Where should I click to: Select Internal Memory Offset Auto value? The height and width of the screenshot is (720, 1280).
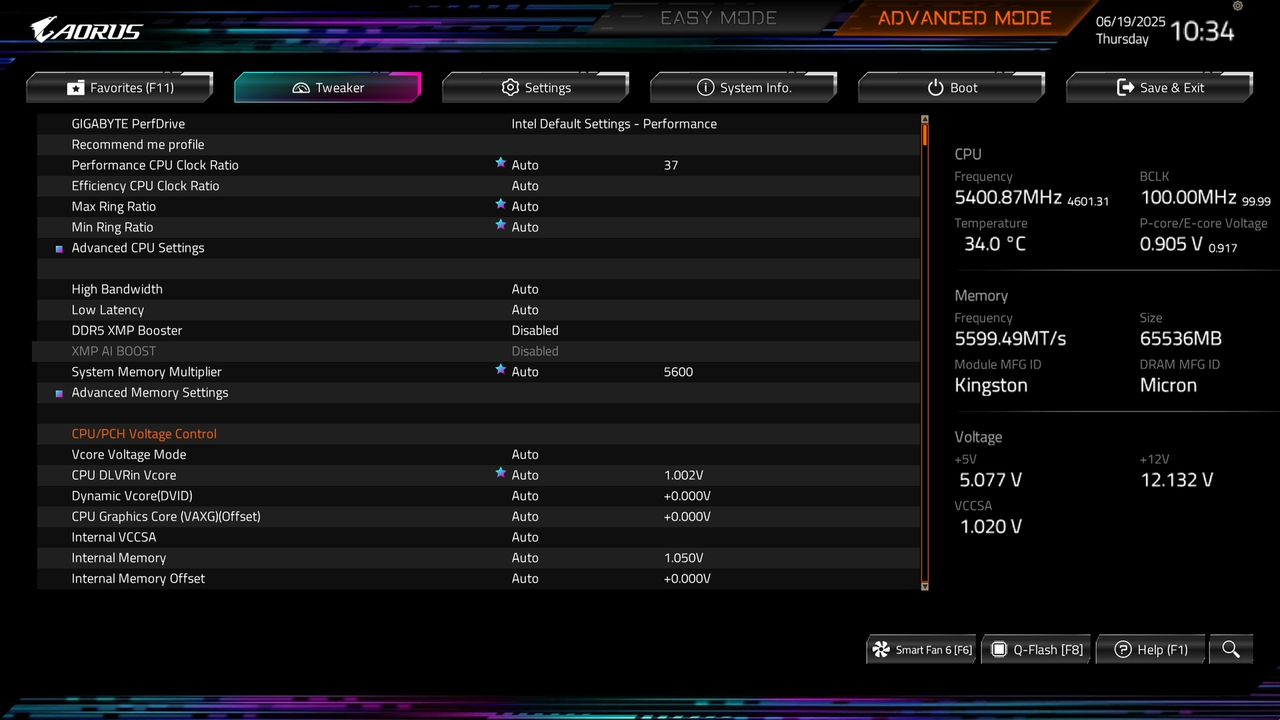[x=525, y=579]
